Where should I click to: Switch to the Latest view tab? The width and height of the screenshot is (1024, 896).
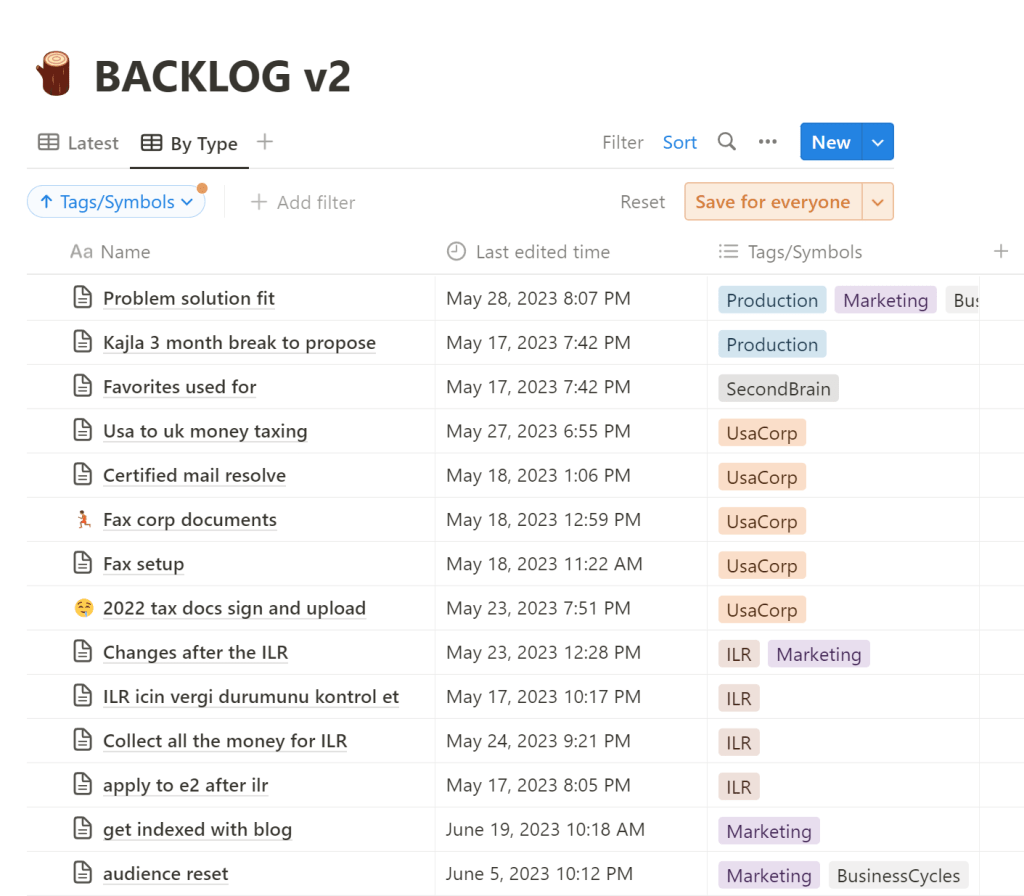(x=78, y=142)
